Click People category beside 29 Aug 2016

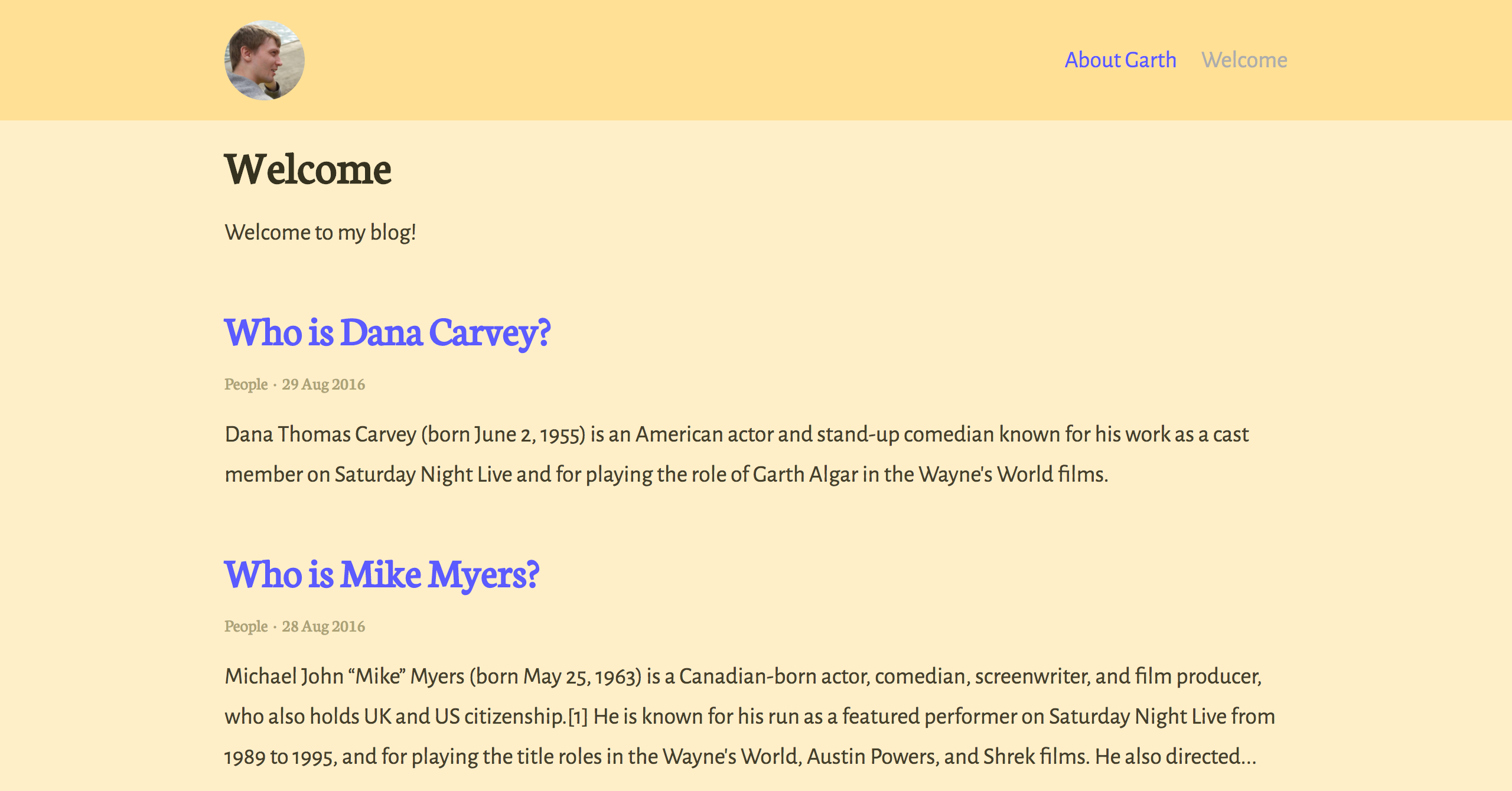tap(246, 384)
